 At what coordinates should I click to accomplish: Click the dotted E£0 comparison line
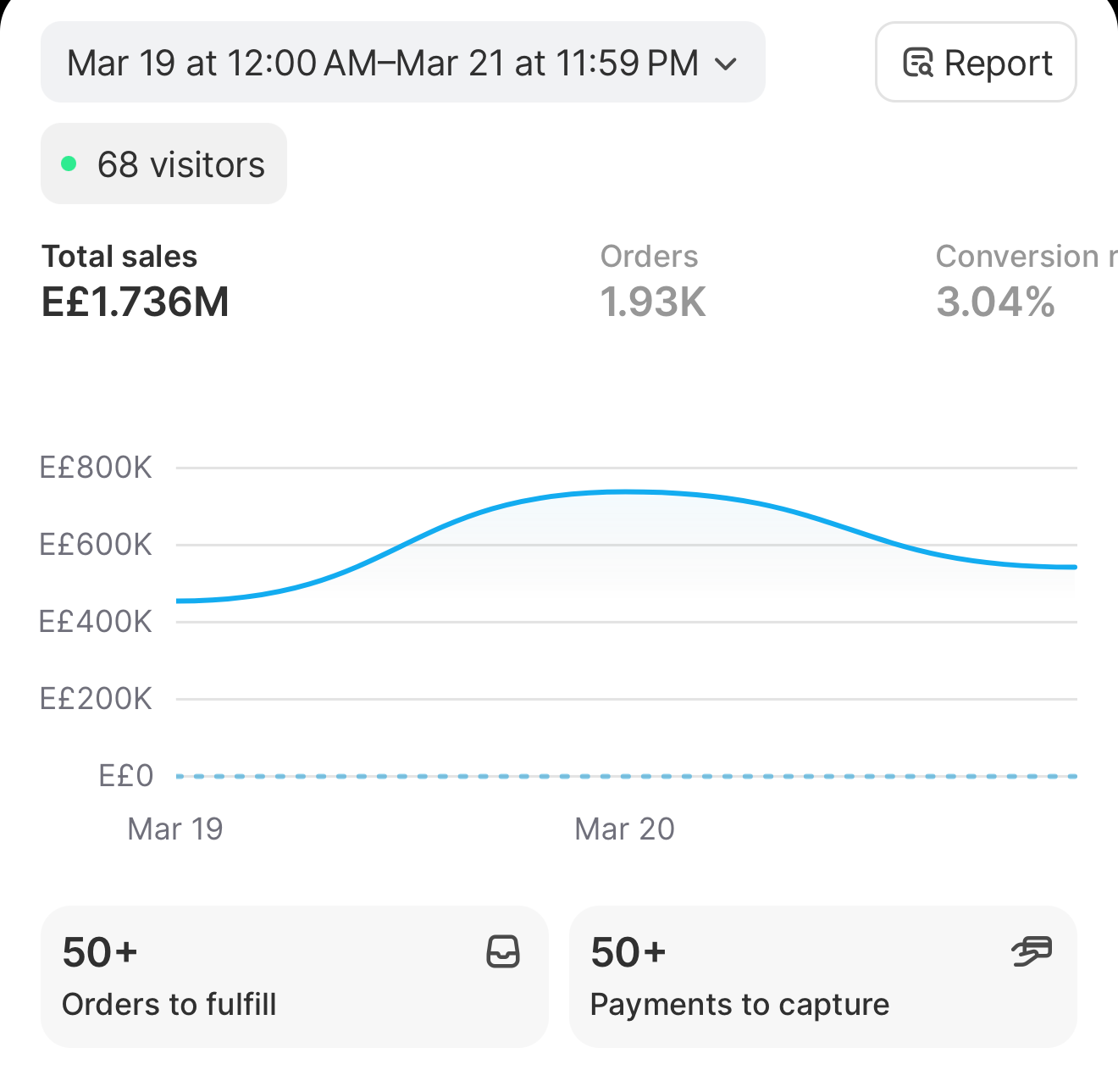coord(627,776)
